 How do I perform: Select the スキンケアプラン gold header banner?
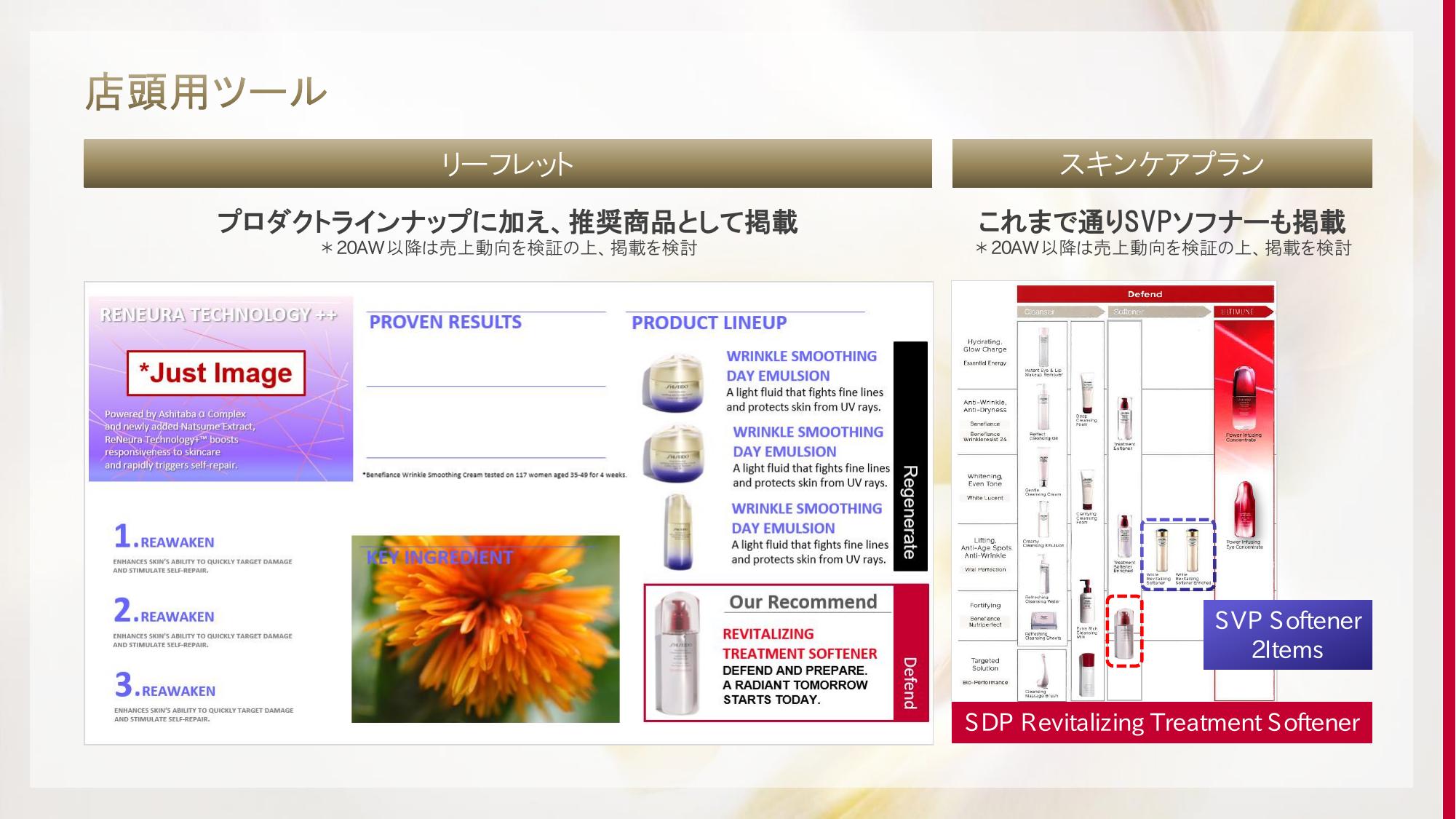point(1162,164)
